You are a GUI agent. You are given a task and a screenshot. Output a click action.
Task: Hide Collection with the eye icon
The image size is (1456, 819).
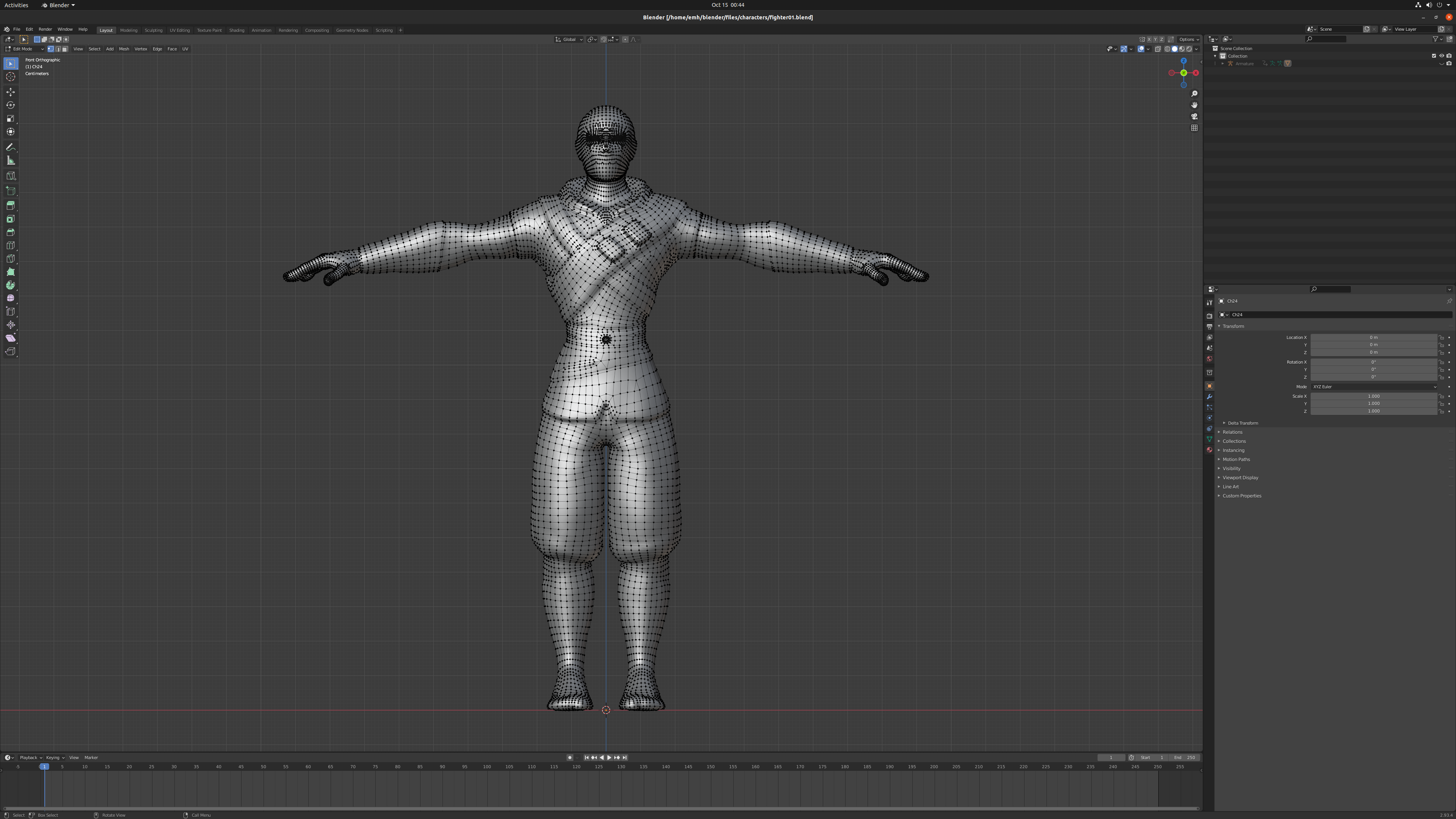coord(1441,56)
